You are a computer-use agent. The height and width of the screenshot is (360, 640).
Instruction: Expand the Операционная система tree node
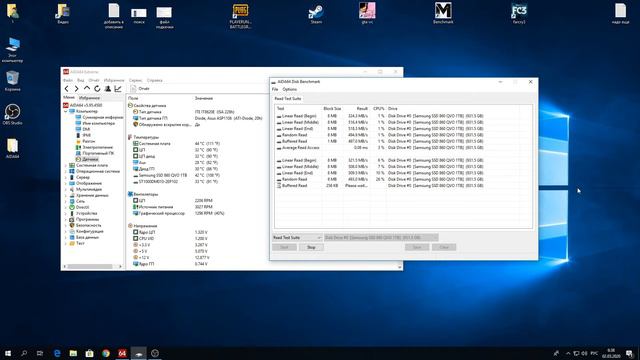[x=66, y=171]
